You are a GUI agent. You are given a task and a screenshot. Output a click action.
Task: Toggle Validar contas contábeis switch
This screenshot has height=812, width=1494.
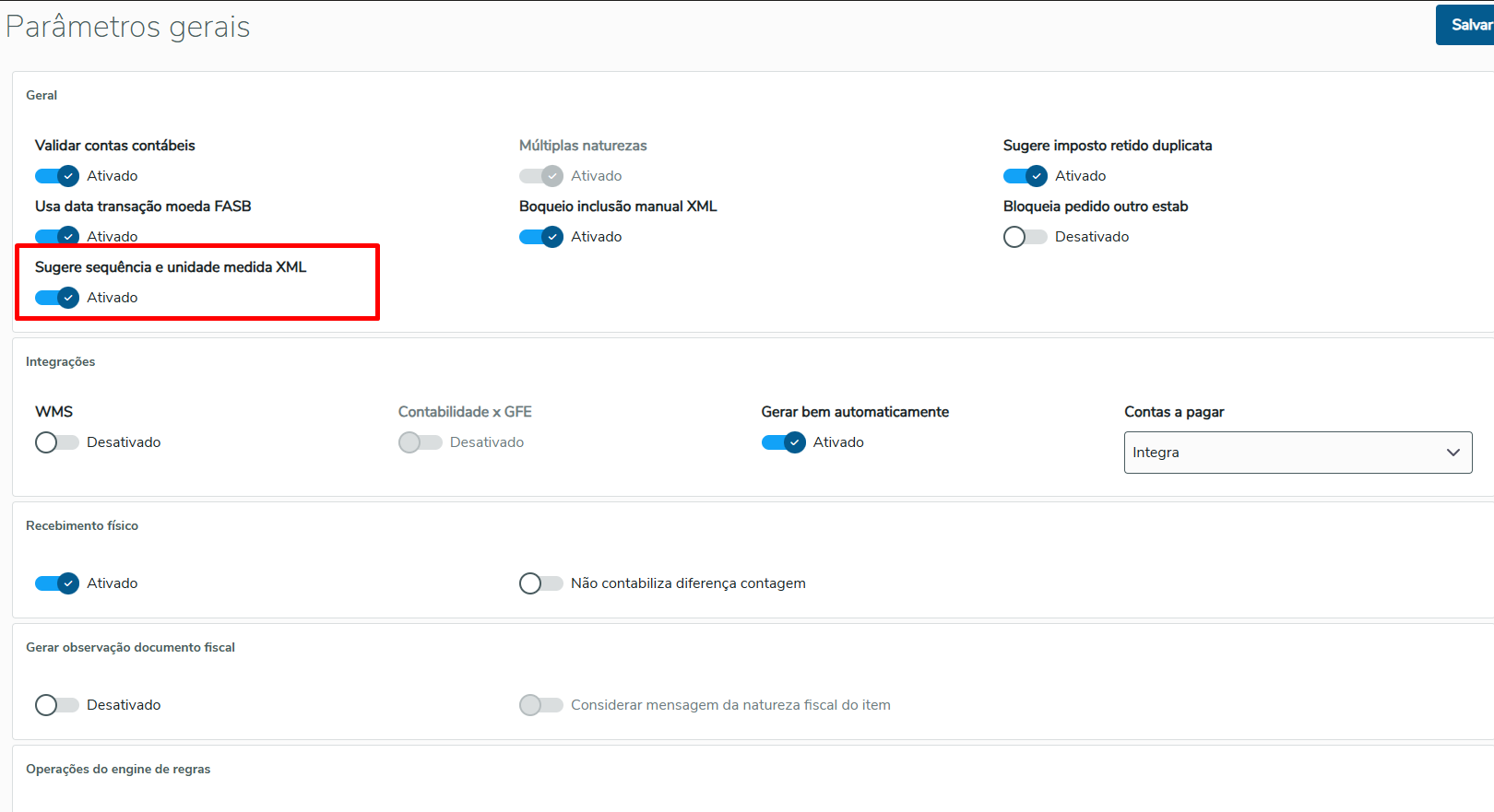(x=57, y=176)
